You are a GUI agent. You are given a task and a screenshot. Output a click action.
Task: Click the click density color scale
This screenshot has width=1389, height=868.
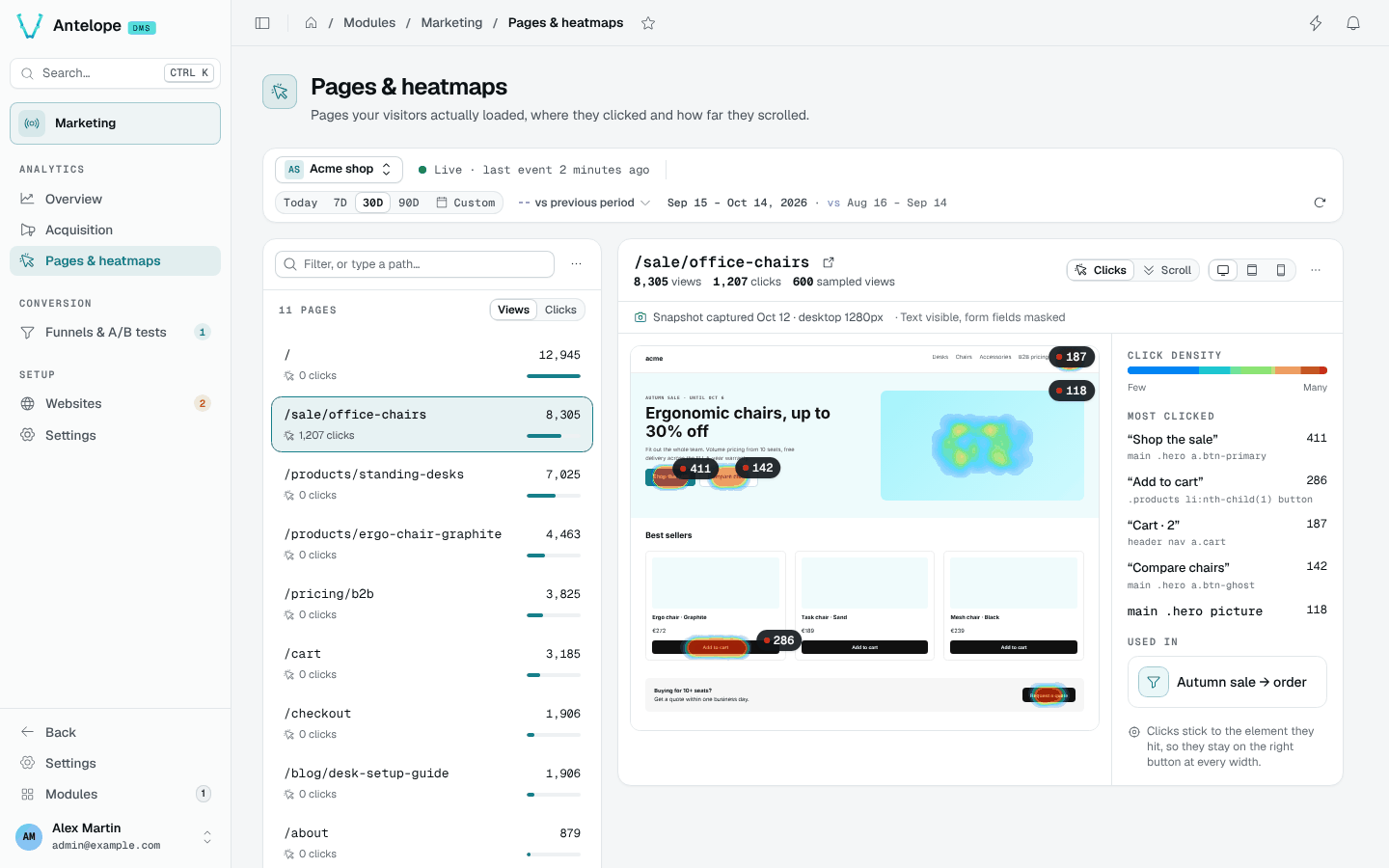click(1227, 370)
